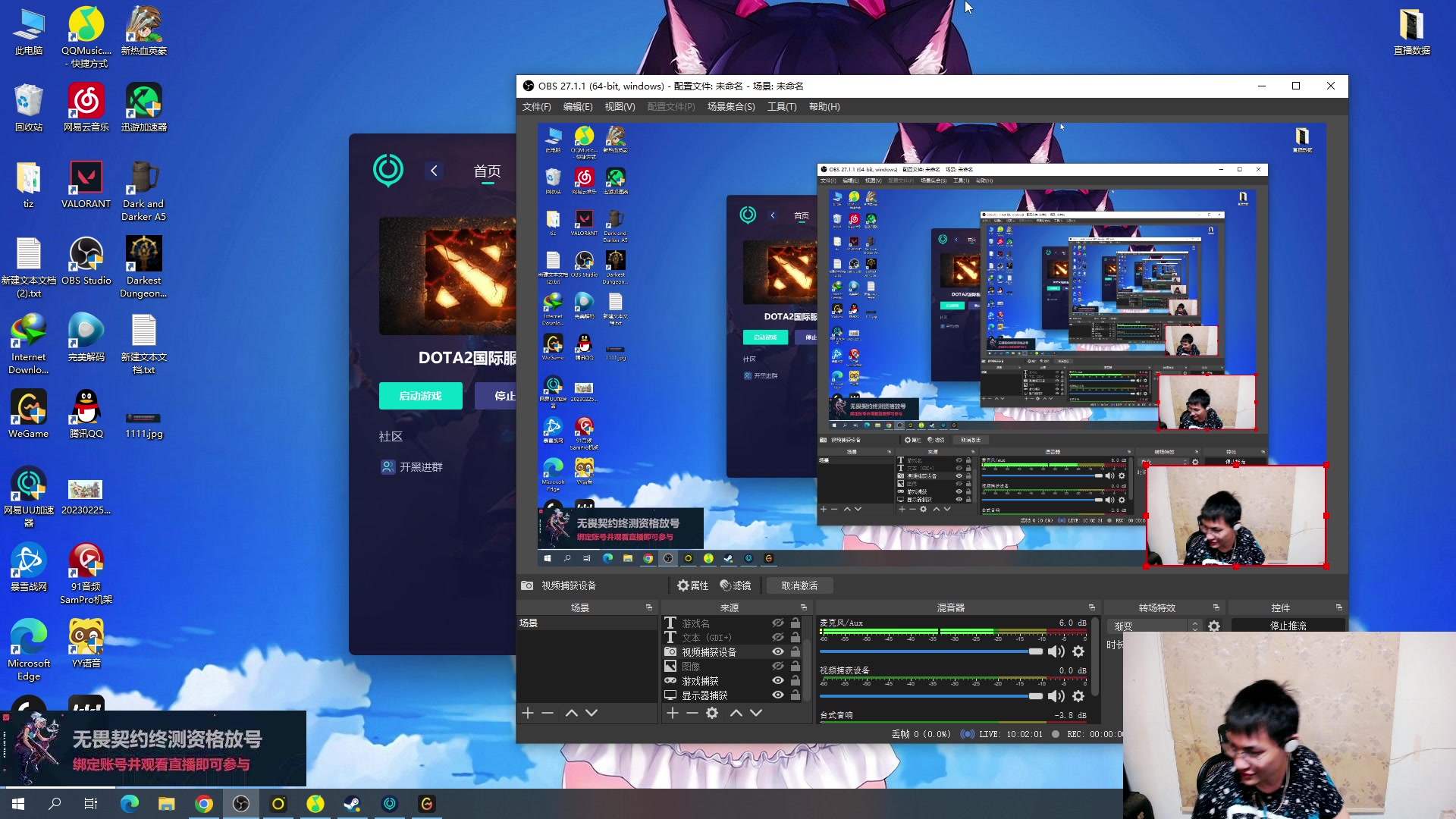The height and width of the screenshot is (819, 1456).
Task: Unlock the 显示器捕获 source lock icon
Action: pyautogui.click(x=795, y=695)
